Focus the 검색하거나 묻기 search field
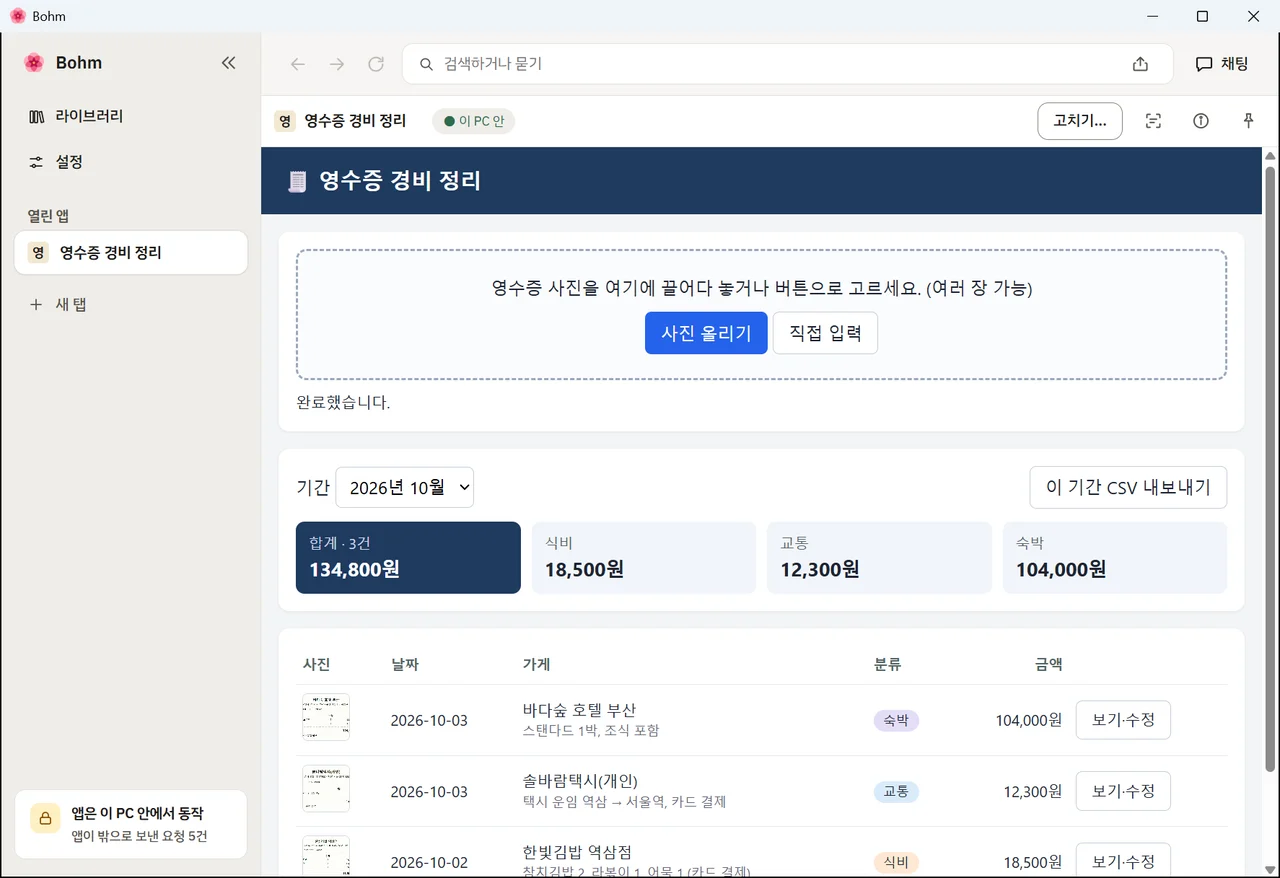1280x878 pixels. pos(786,64)
